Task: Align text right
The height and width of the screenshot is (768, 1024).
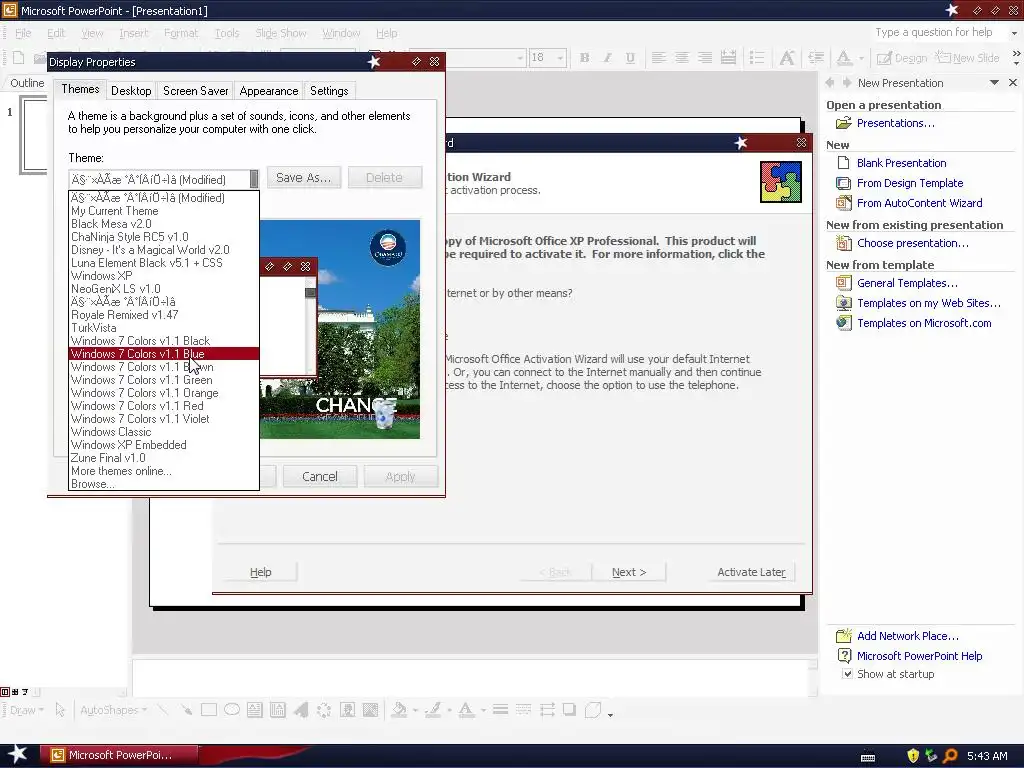Action: coord(705,57)
